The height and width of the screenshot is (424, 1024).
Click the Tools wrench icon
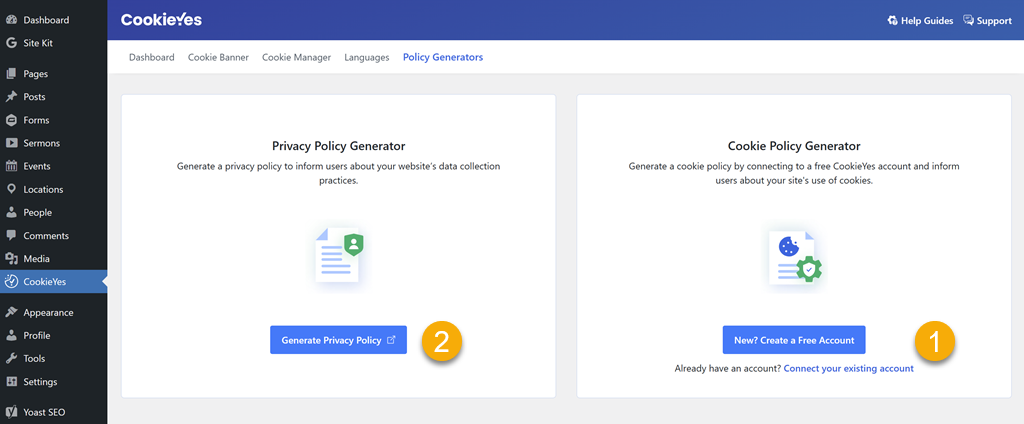(x=11, y=359)
